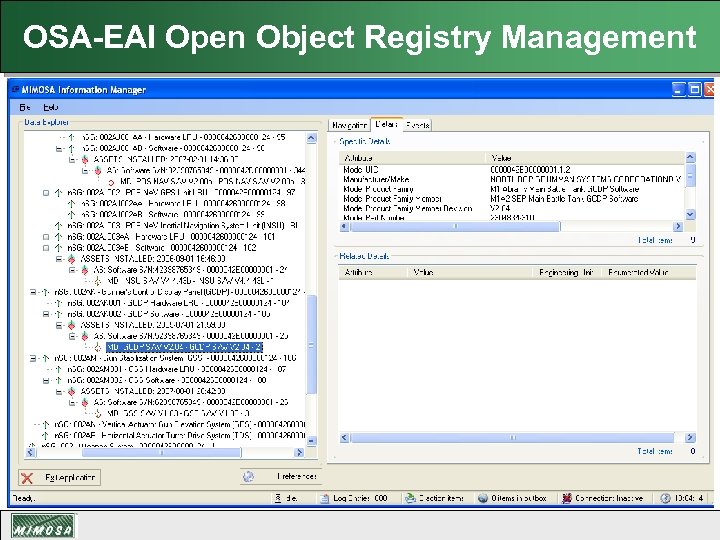Collapse the AS Software node above GSS S/W
Image resolution: width=720 pixels, height=540 pixels.
pos(72,402)
